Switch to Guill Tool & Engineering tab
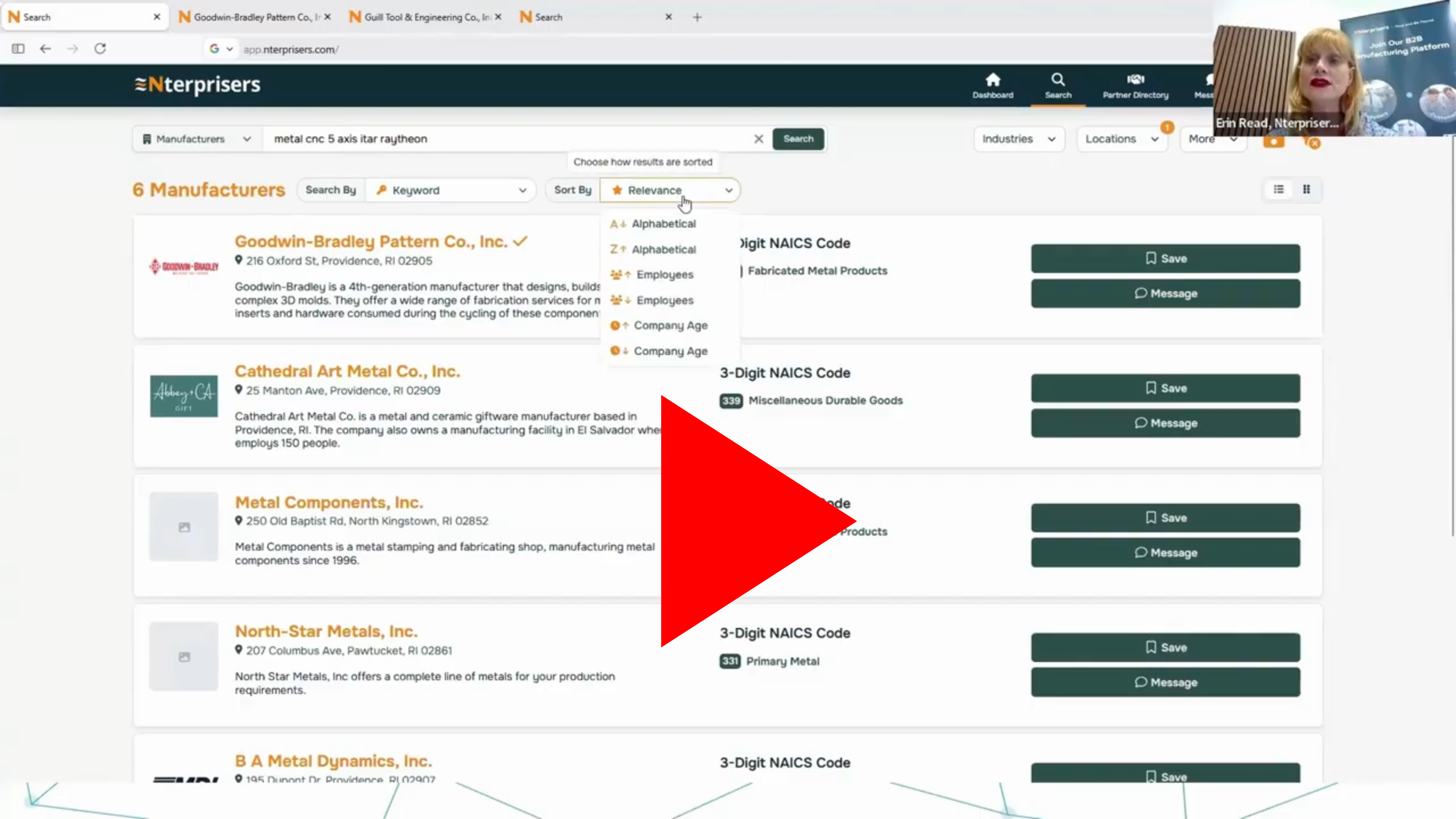This screenshot has width=1456, height=819. point(421,17)
